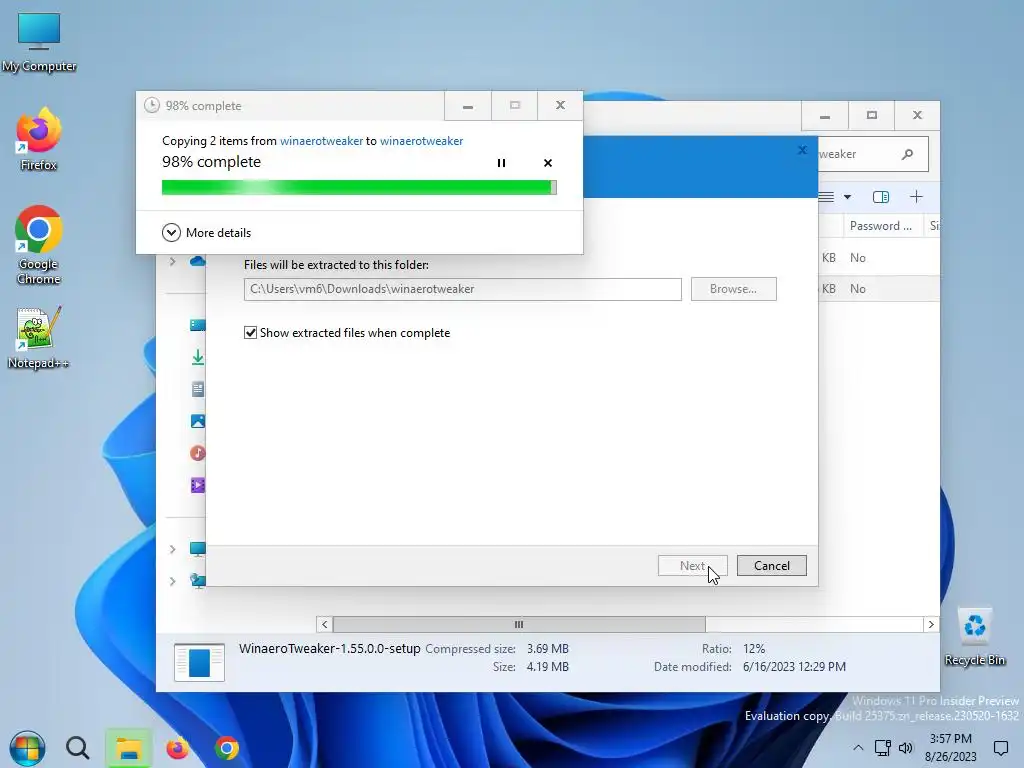1024x768 pixels.
Task: Expand the OneDrive tree node
Action: coord(172,261)
